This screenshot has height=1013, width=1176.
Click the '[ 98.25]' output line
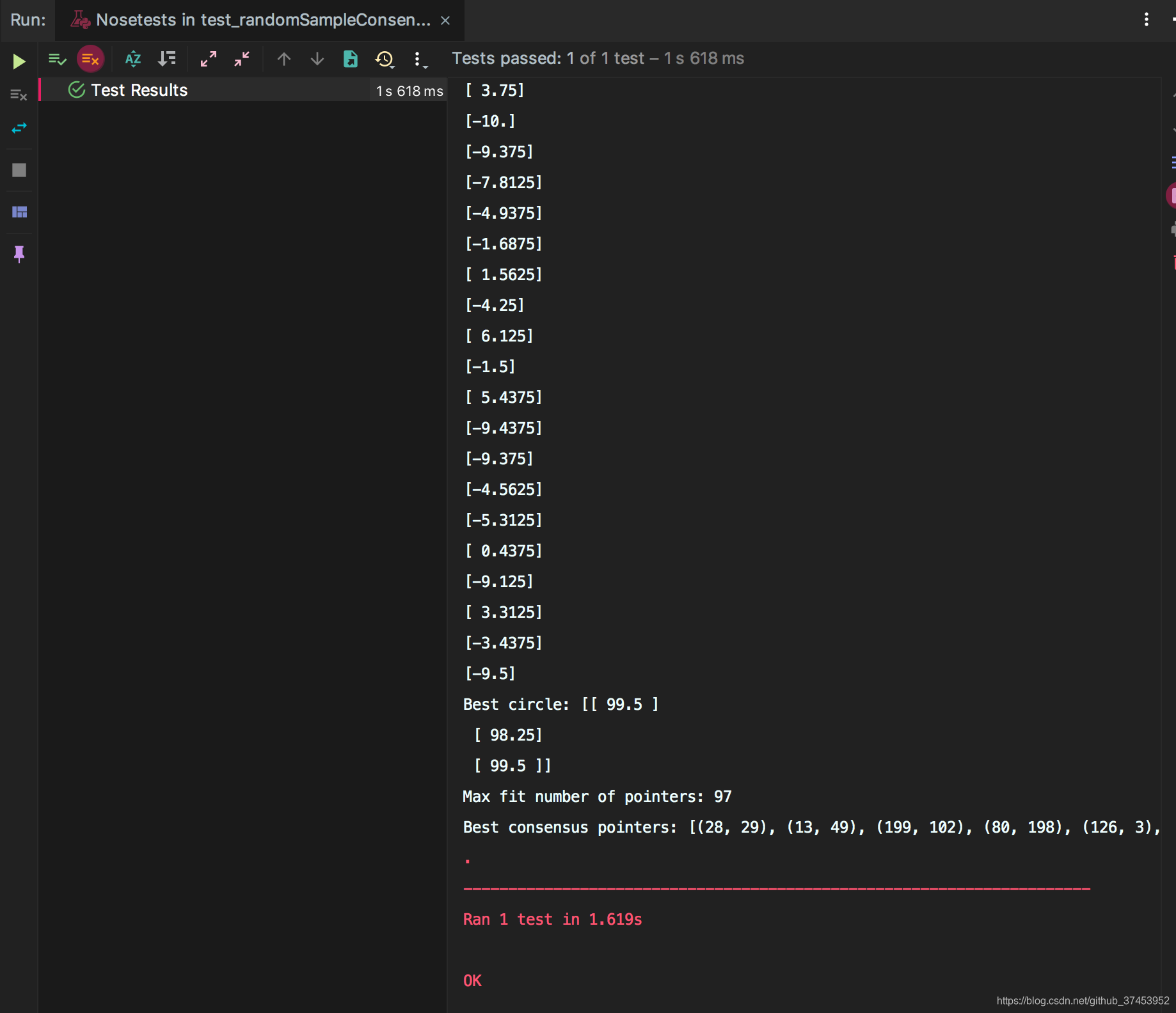click(508, 735)
